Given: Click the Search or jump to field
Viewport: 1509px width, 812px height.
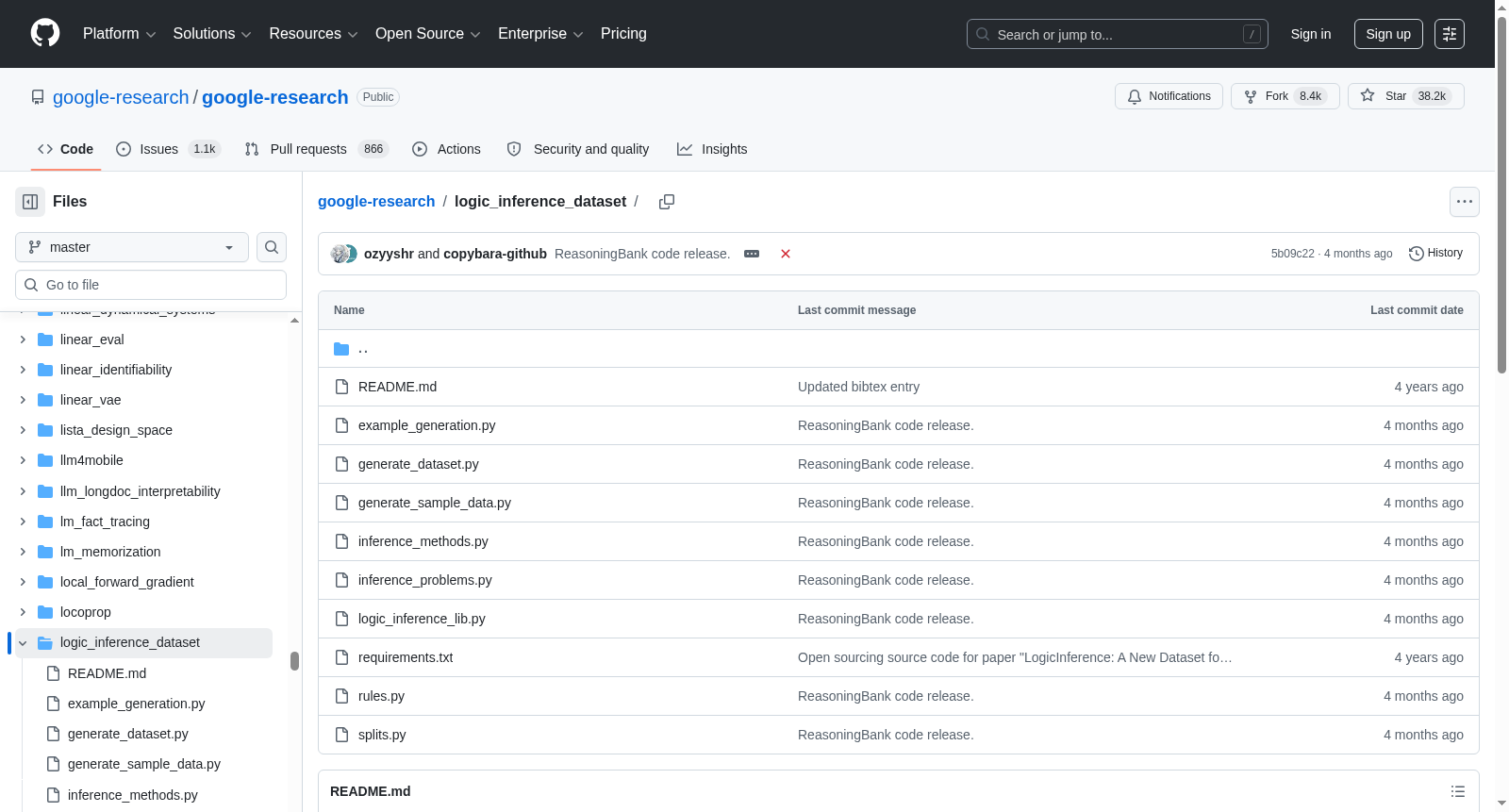Looking at the screenshot, I should point(1118,34).
